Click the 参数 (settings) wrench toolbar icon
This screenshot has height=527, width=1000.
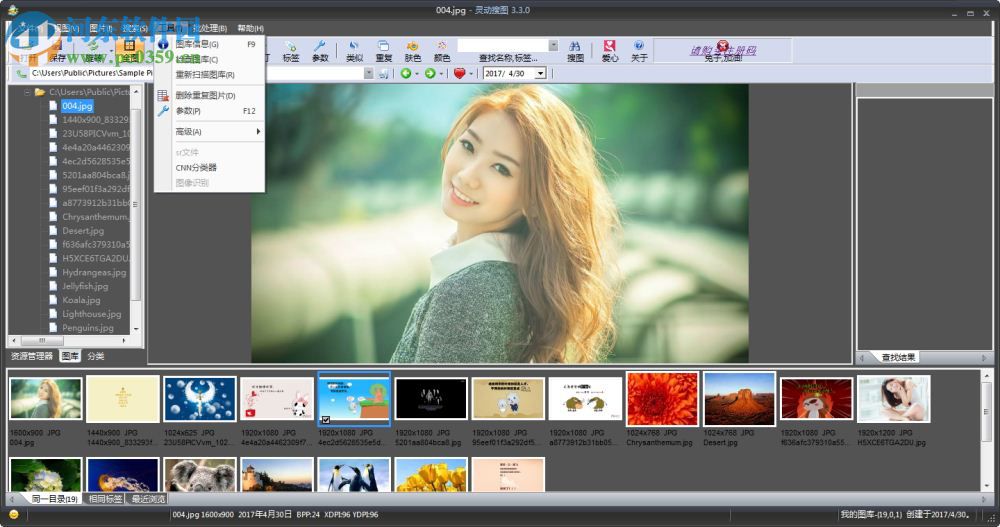point(320,50)
